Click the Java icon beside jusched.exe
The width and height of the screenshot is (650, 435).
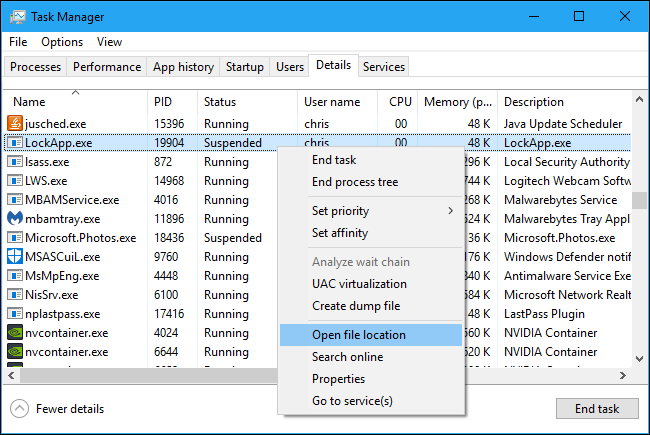(x=15, y=124)
